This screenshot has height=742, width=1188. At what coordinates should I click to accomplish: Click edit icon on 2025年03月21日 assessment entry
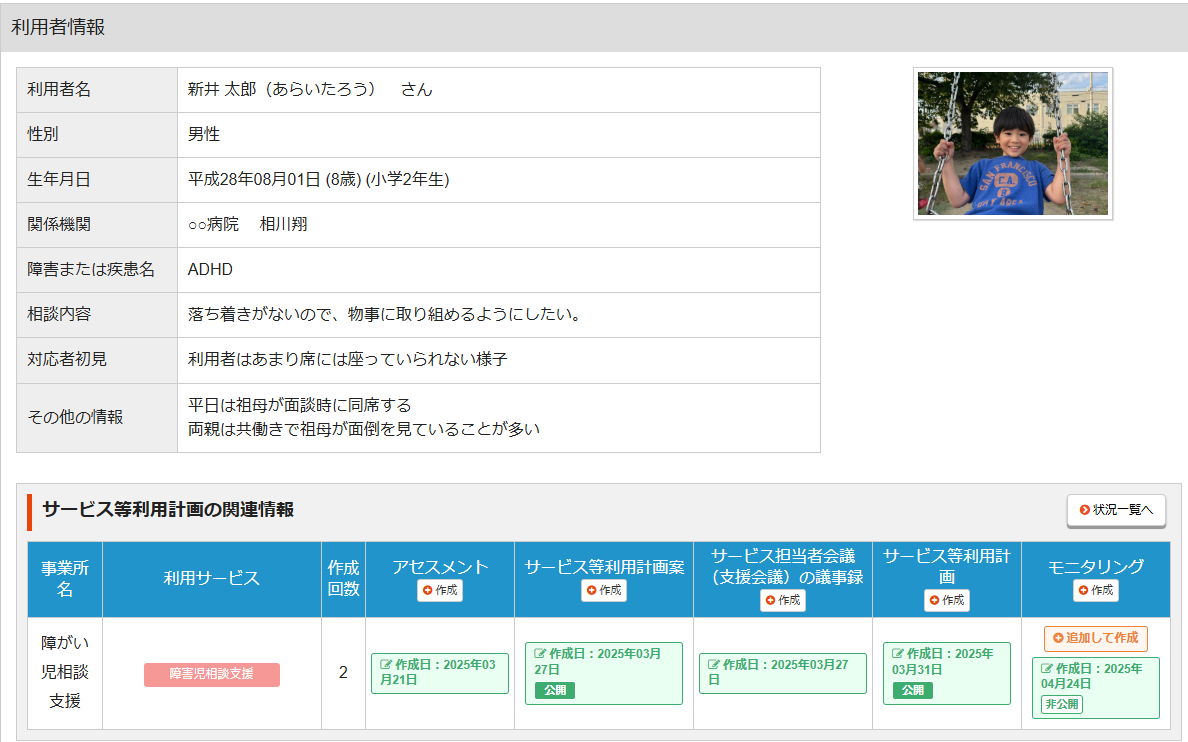coord(386,665)
